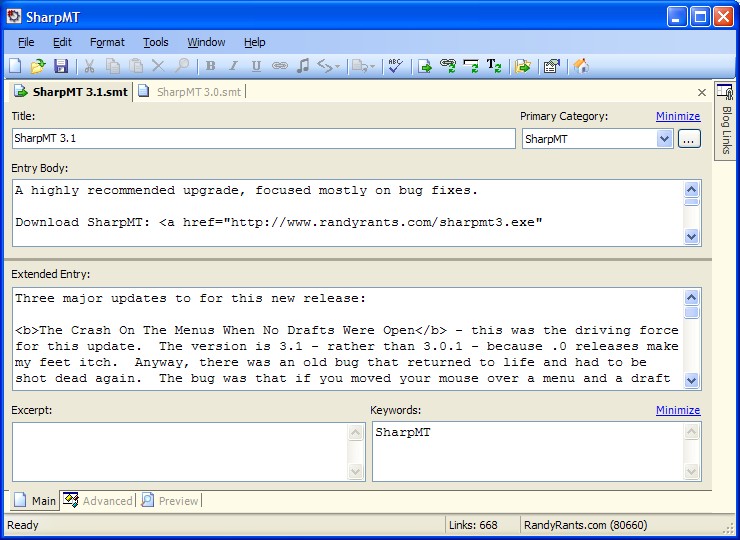The image size is (740, 540).
Task: Expand the Blog Links side panel
Action: (725, 121)
